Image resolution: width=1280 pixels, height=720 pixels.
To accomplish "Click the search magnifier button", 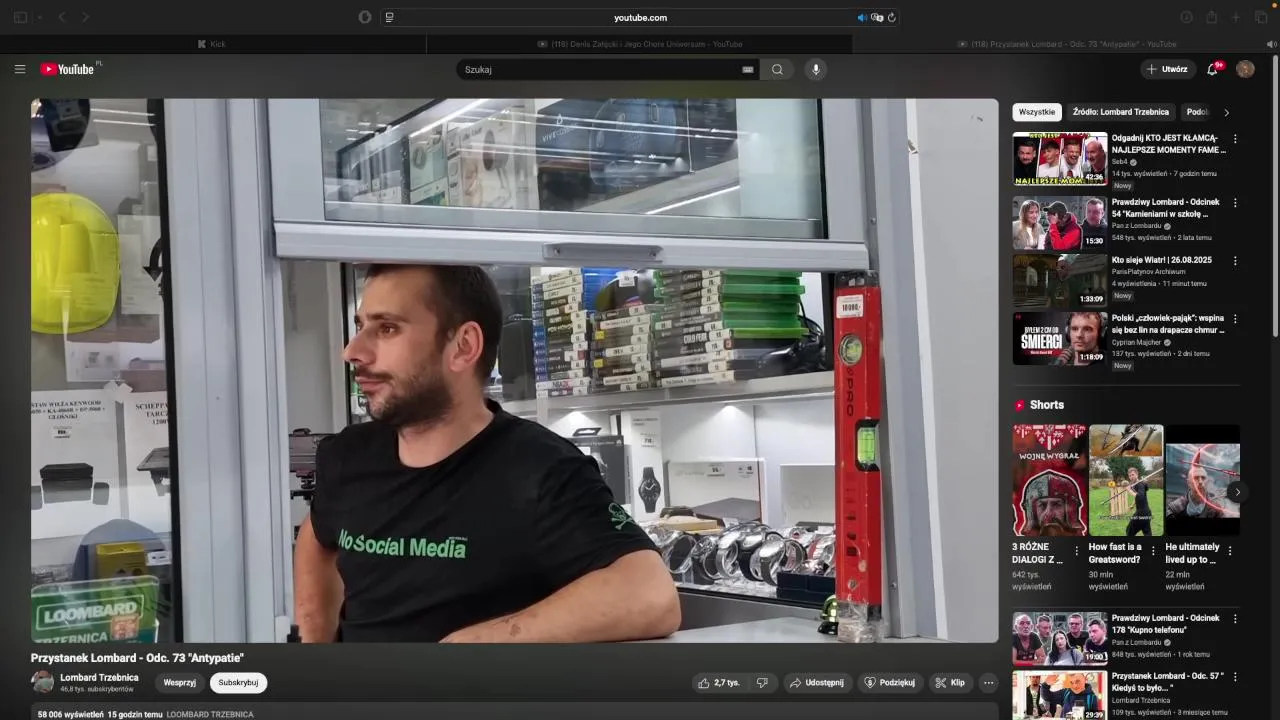I will tap(777, 69).
